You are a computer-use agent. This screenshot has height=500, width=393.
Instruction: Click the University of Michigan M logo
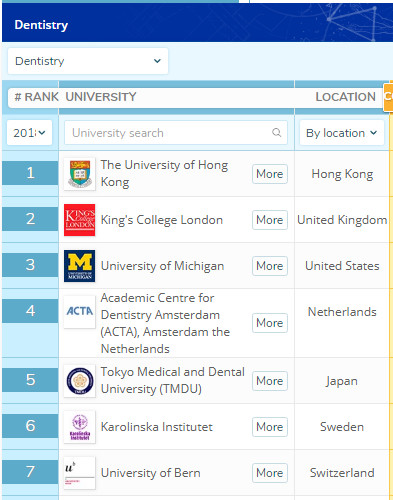pos(79,266)
